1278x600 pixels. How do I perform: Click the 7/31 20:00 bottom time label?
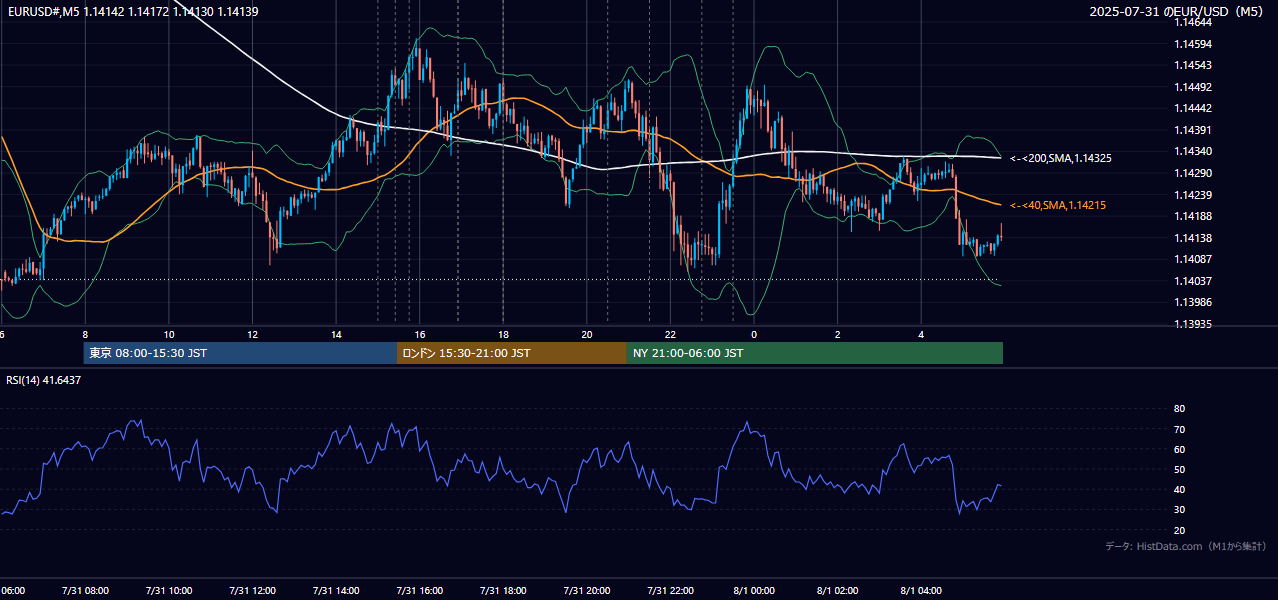(587, 591)
